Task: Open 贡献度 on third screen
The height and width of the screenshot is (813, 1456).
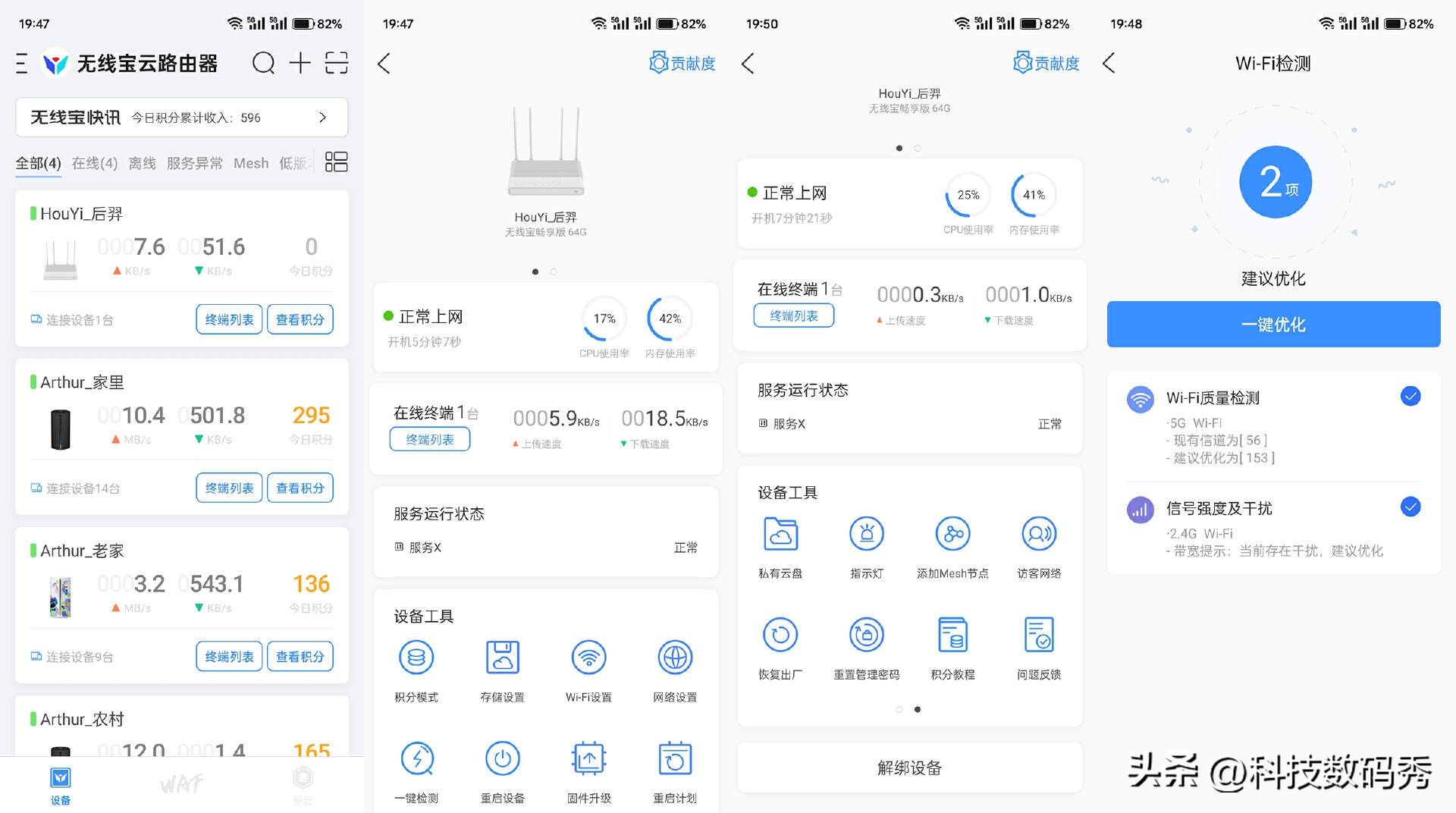Action: 1046,63
